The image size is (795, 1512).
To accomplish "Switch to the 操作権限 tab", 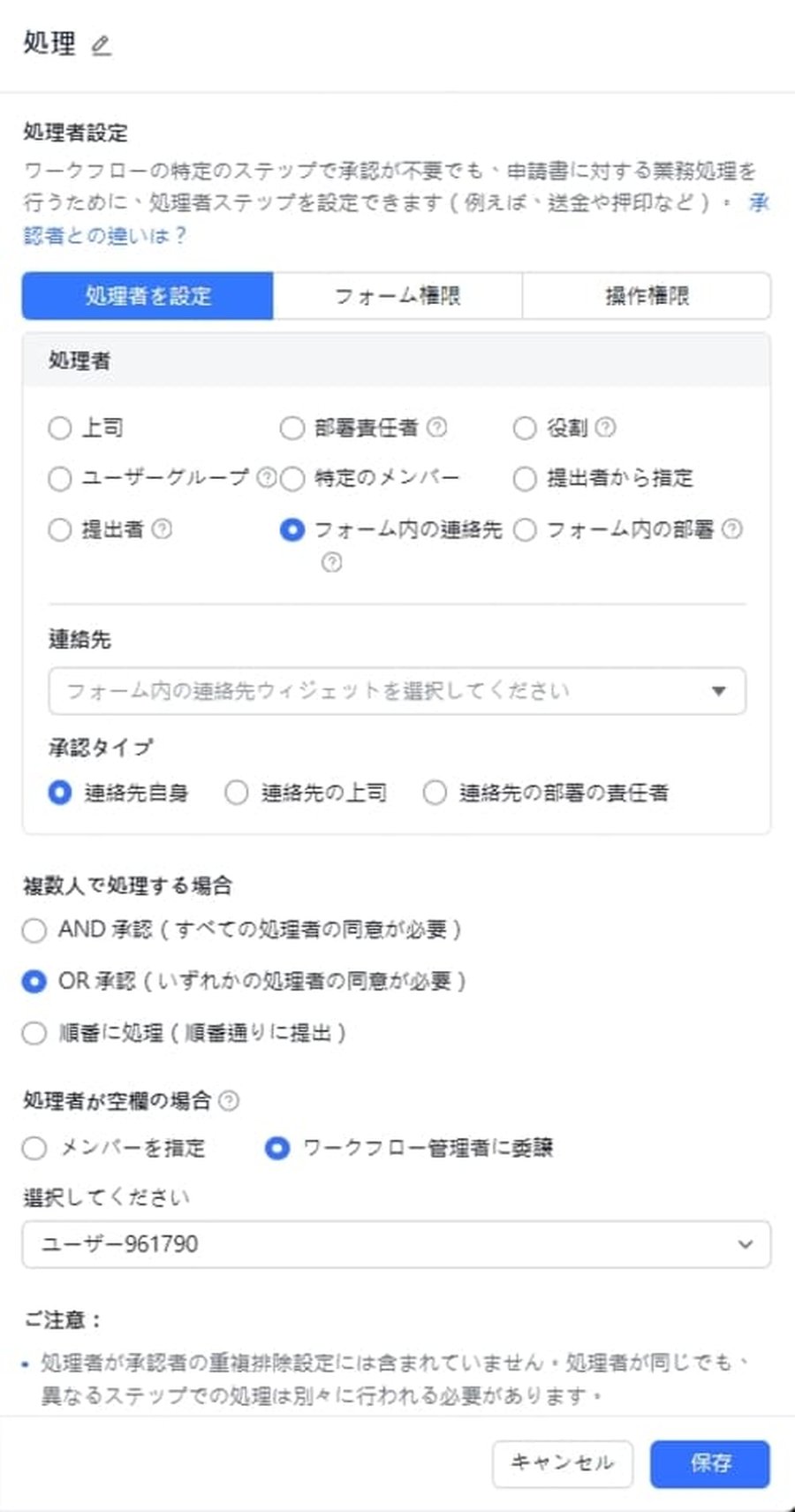I will point(647,296).
